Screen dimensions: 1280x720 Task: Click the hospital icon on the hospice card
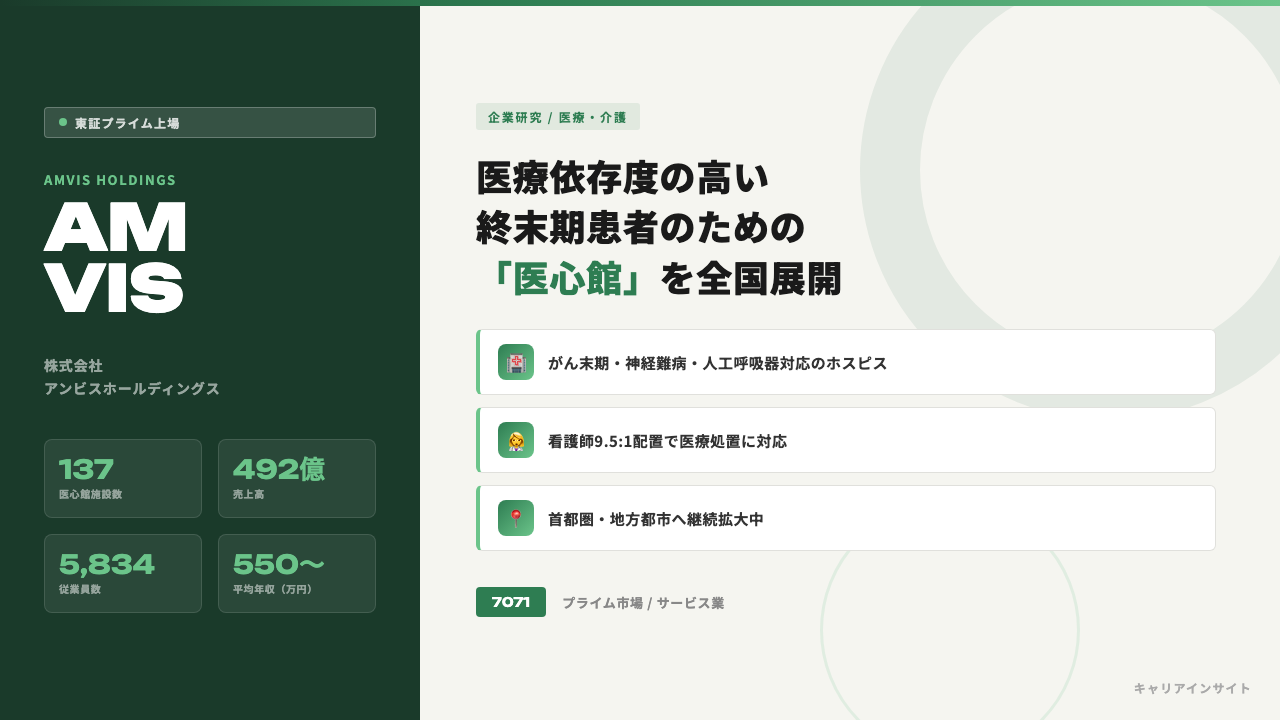516,362
